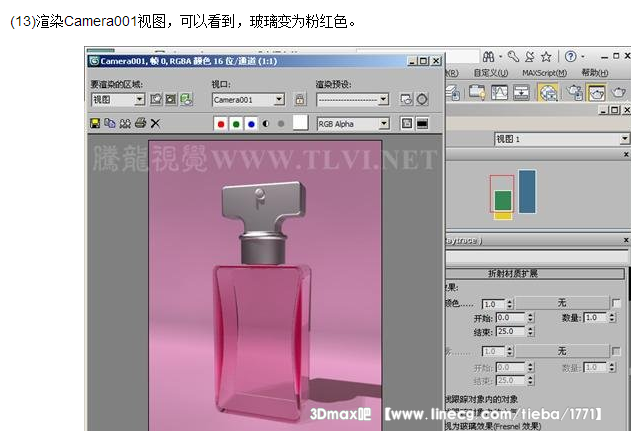Click the key subscription icon
The image size is (631, 431).
[513, 57]
